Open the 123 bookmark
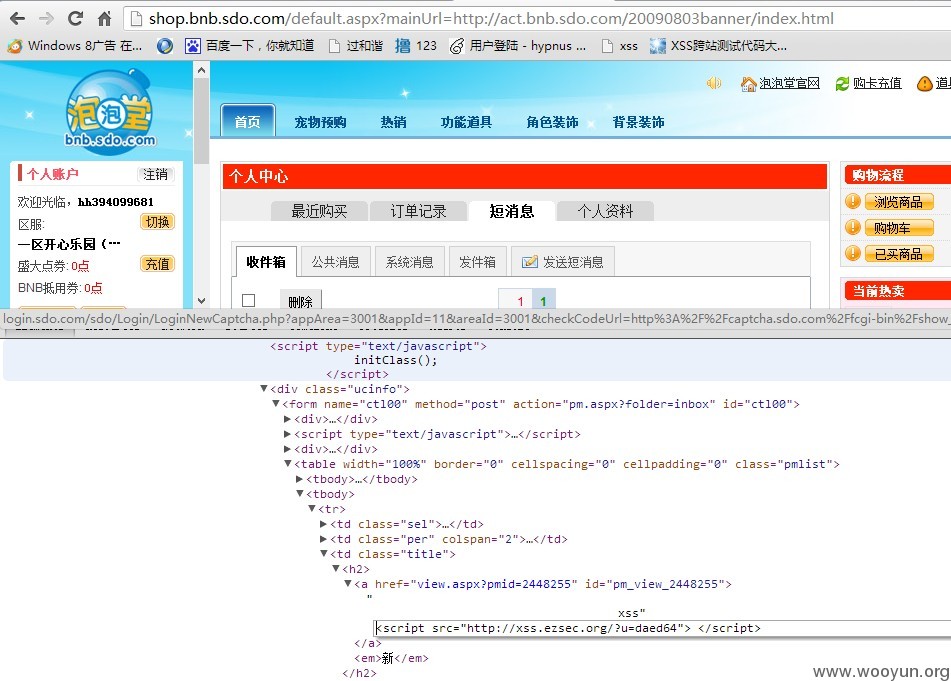This screenshot has height=681, width=951. coord(415,45)
